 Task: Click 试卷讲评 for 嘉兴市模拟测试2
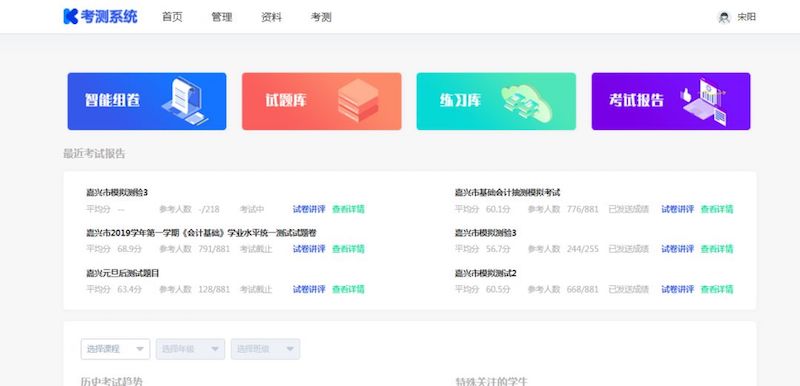click(678, 290)
